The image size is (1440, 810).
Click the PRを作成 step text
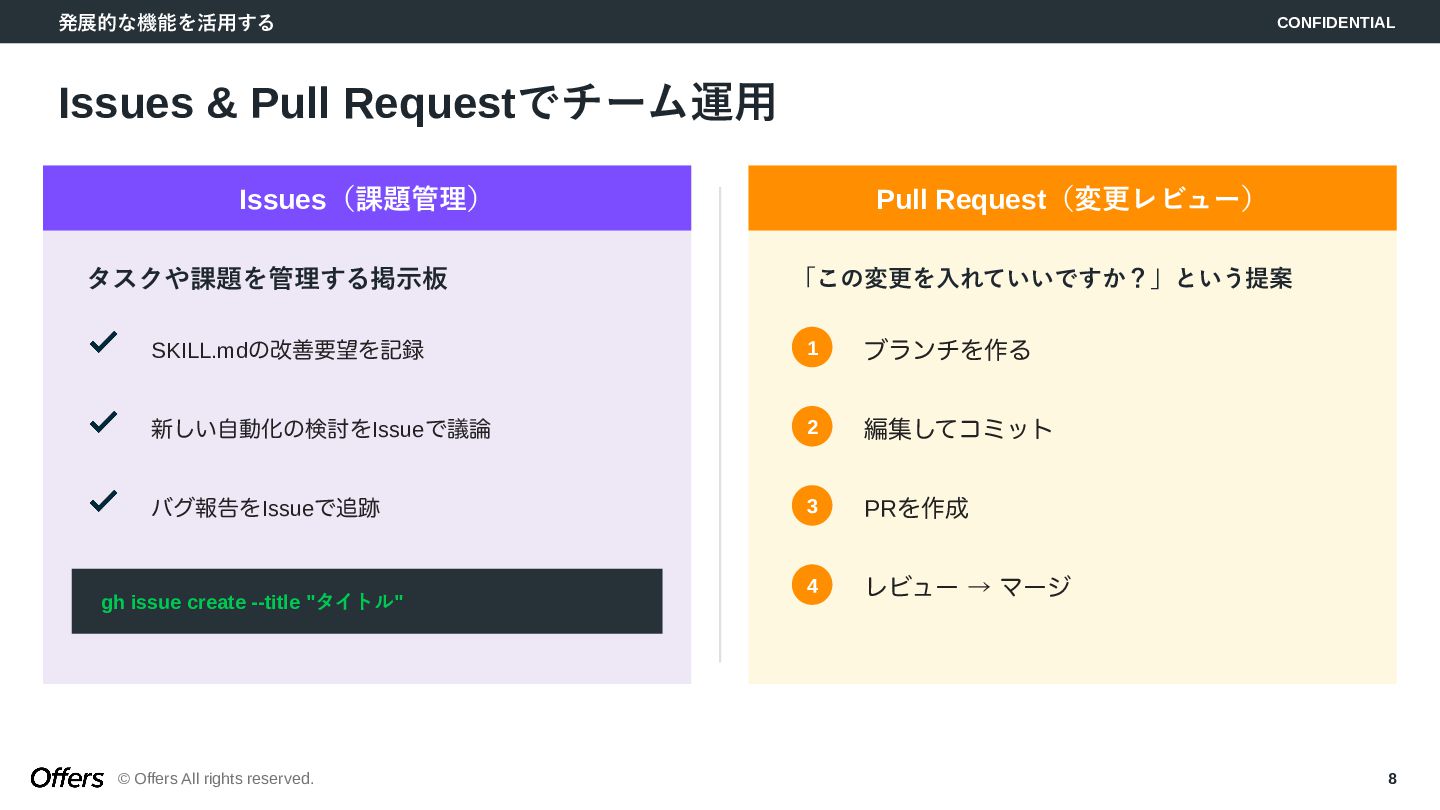coord(916,508)
